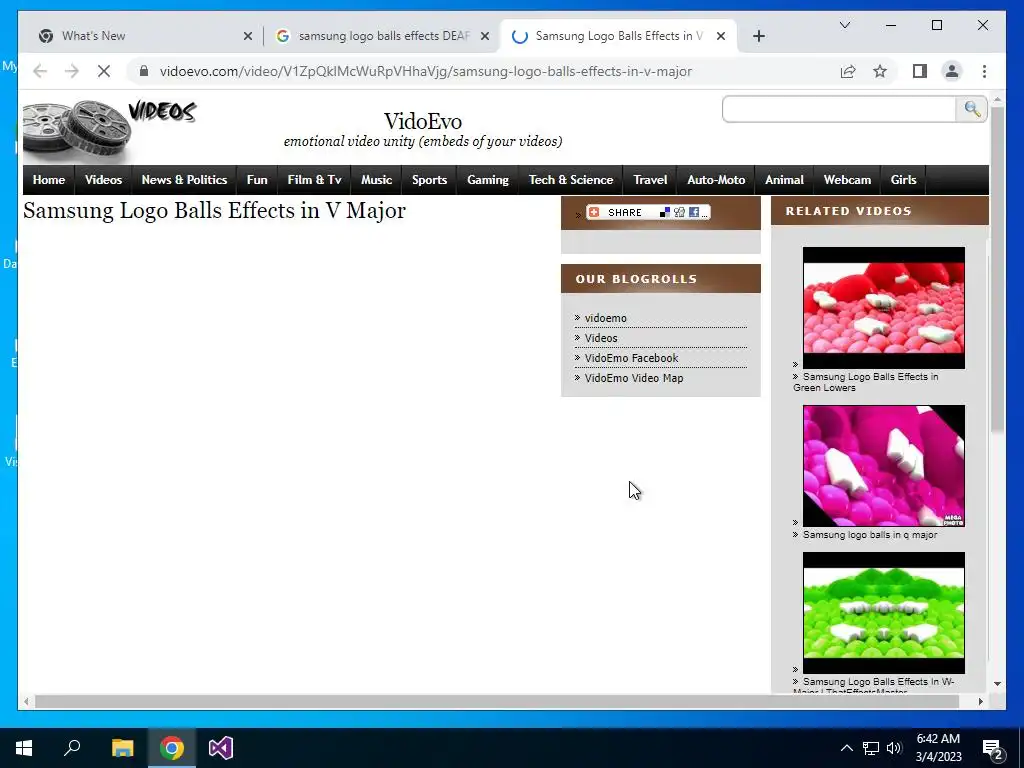Click the VidoEvo site title

[423, 121]
